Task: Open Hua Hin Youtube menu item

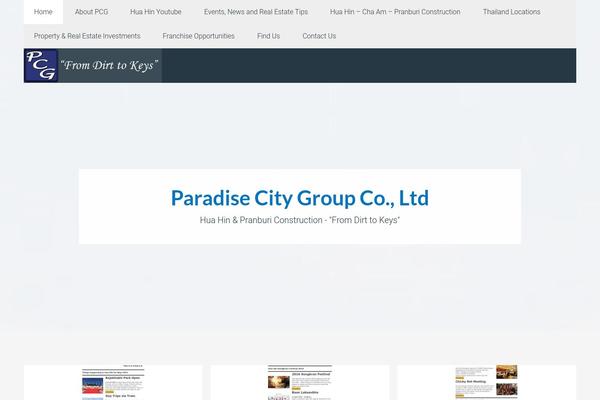Action: point(156,12)
